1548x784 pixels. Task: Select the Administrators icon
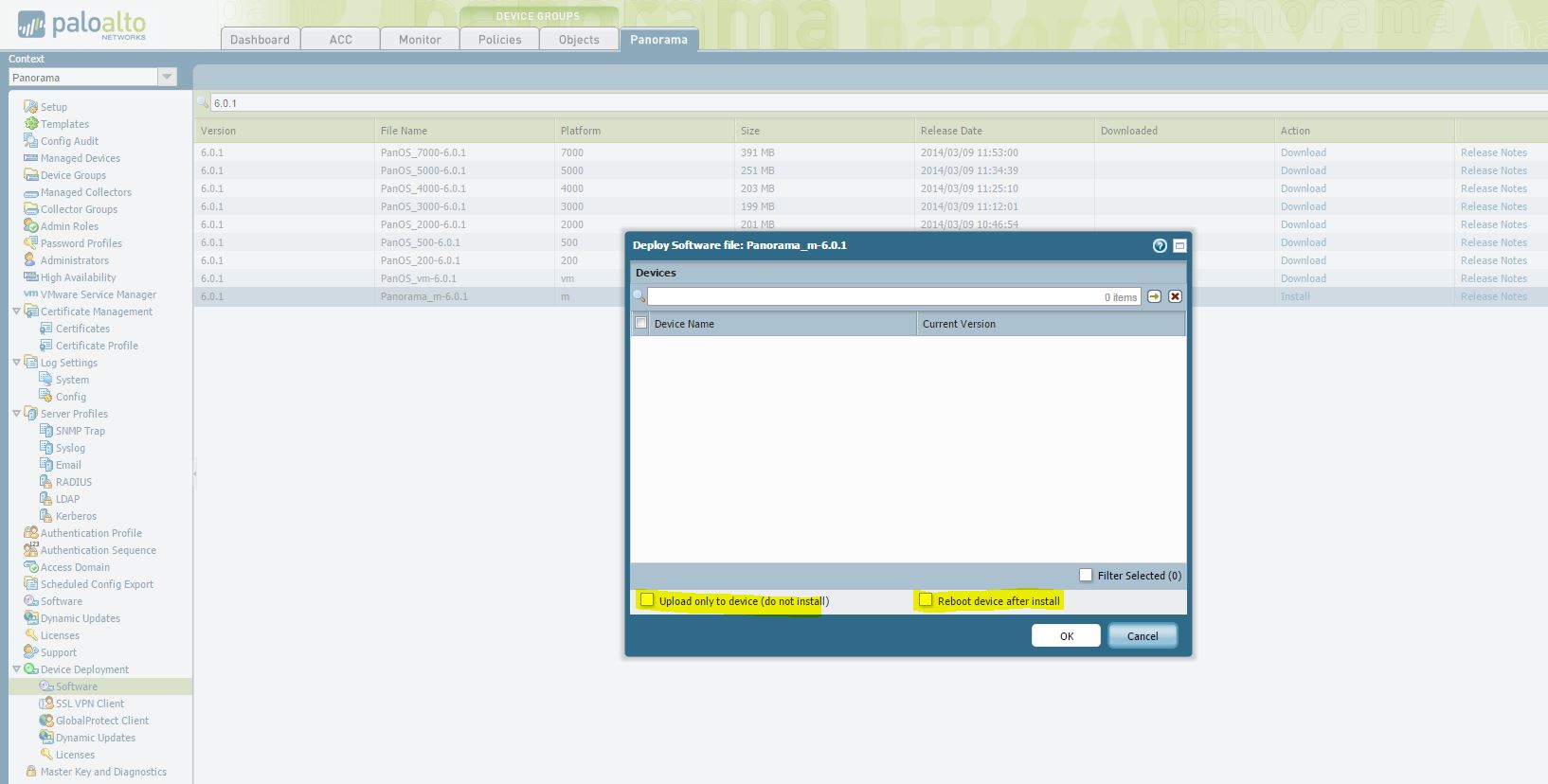(x=30, y=260)
